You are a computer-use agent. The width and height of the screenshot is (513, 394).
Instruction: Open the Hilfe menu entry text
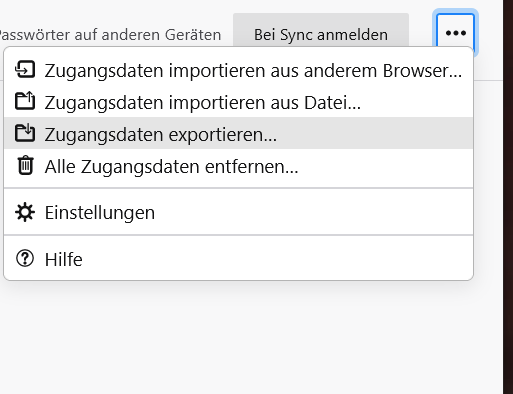pos(63,259)
